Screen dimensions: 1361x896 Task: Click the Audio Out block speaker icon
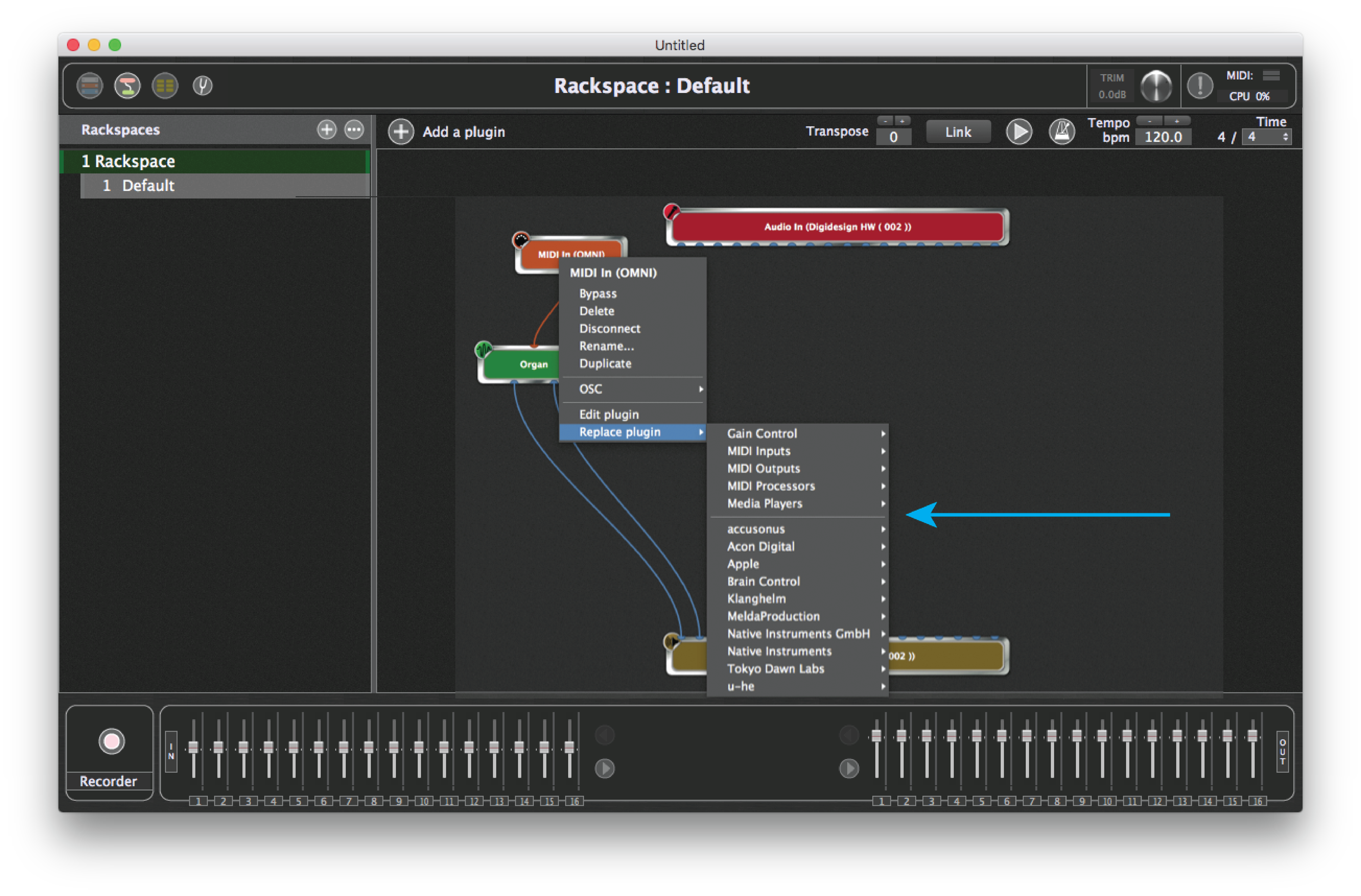(671, 641)
